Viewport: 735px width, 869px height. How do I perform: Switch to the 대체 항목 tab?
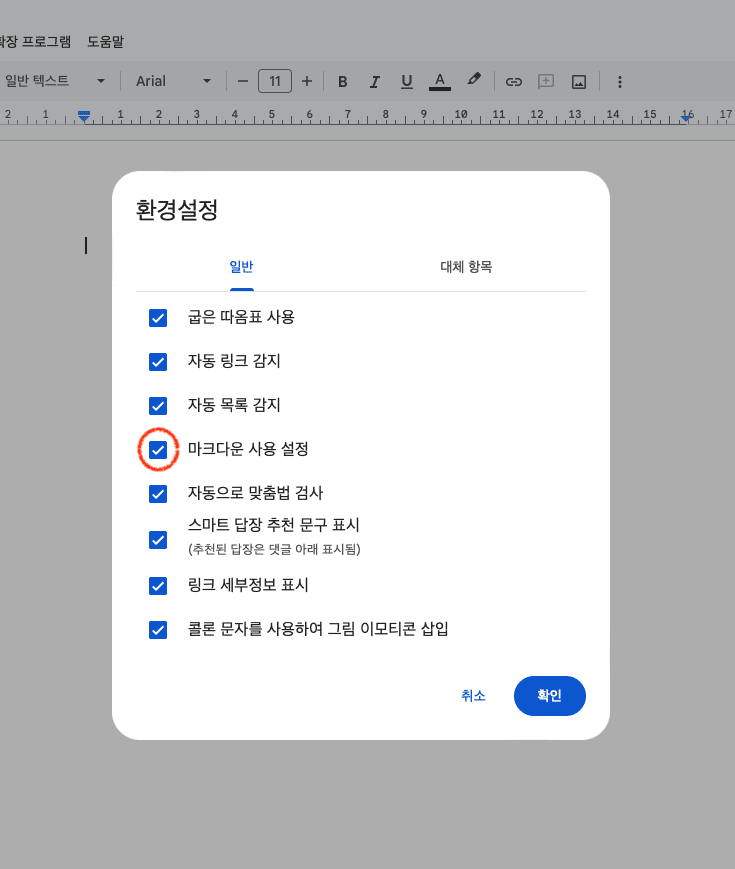(466, 267)
